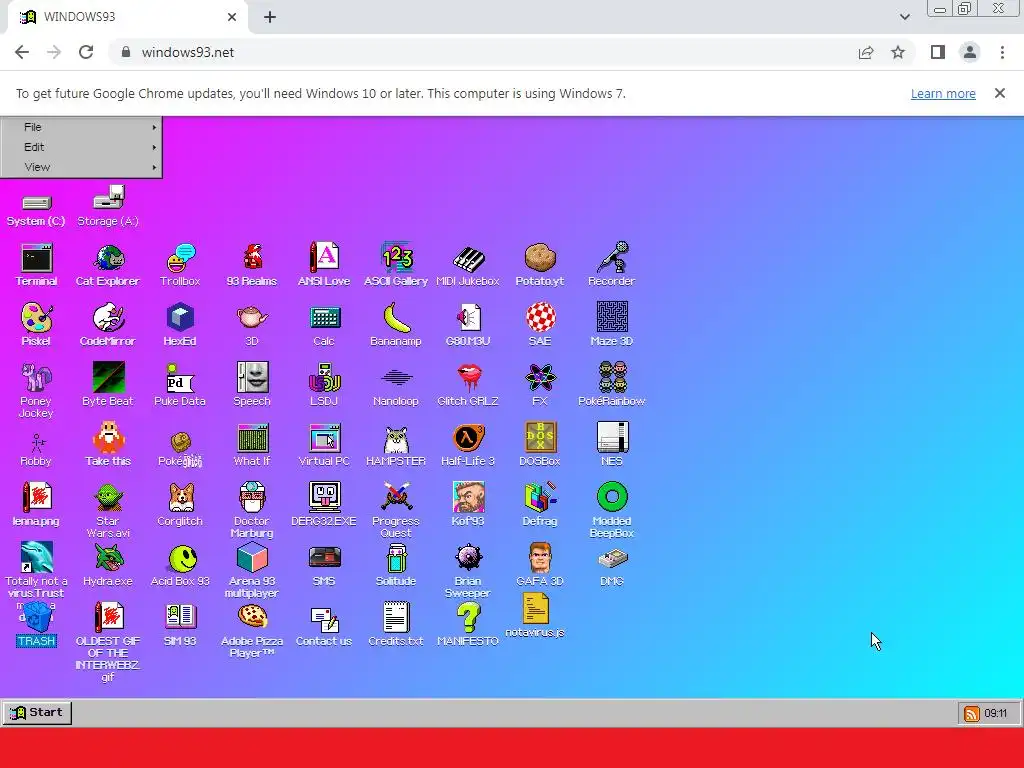Open the HexEd cube icon
The width and height of the screenshot is (1024, 768).
(180, 325)
